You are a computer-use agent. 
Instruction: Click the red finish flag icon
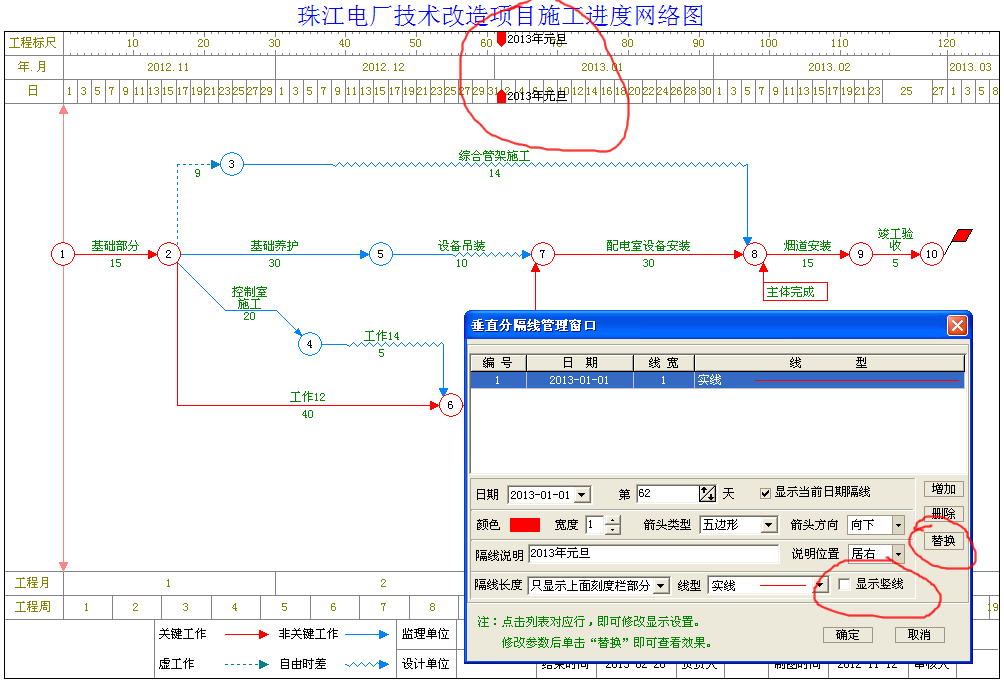point(962,236)
